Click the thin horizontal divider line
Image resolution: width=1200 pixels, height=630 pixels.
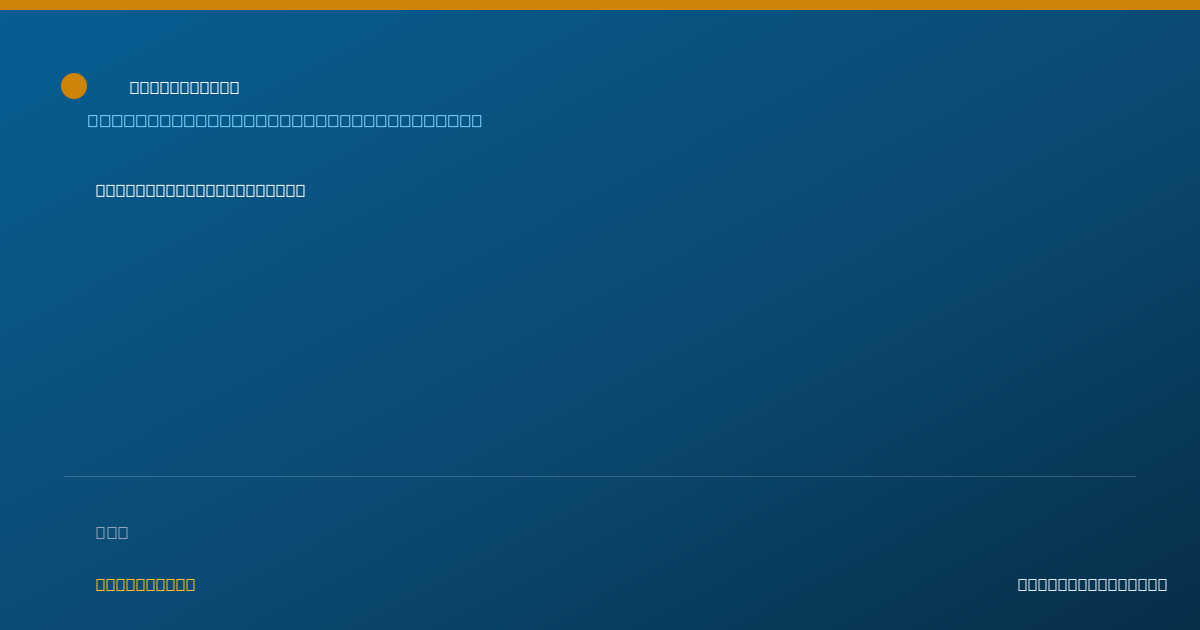coord(600,477)
